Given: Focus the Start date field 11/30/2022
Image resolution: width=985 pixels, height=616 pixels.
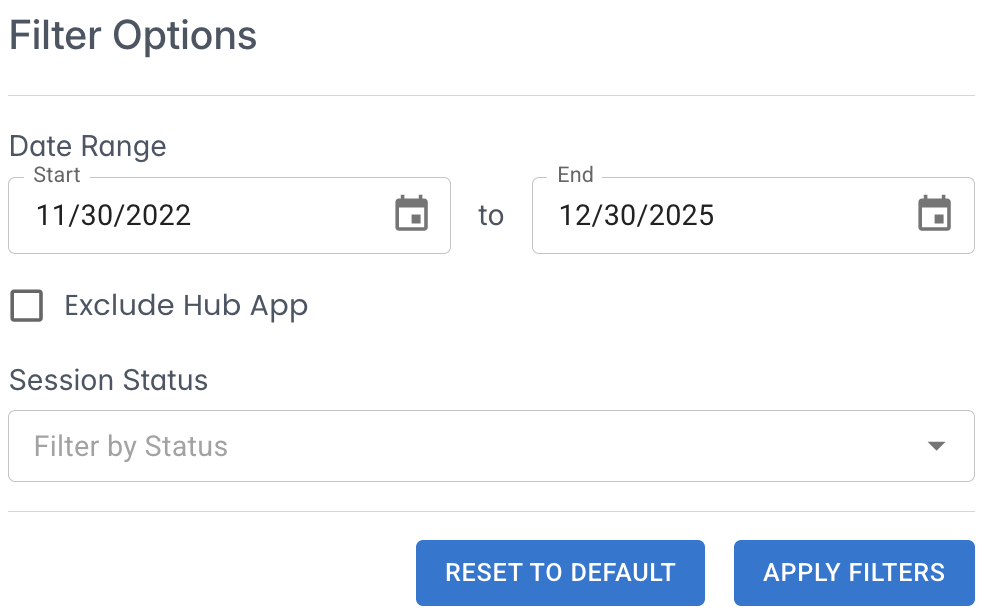Looking at the screenshot, I should point(200,215).
